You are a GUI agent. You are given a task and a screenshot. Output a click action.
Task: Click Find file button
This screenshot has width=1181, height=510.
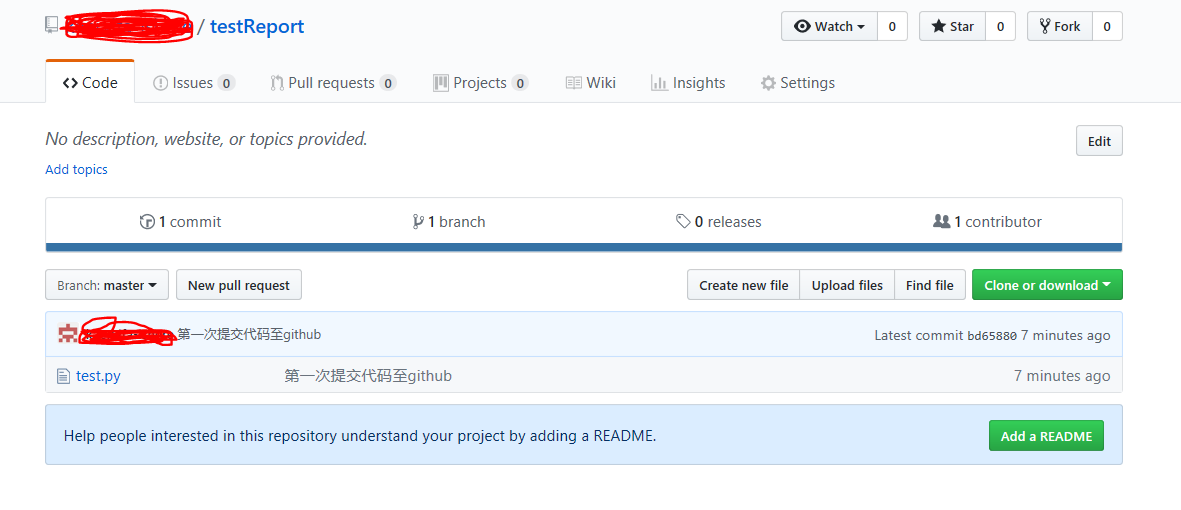[929, 285]
